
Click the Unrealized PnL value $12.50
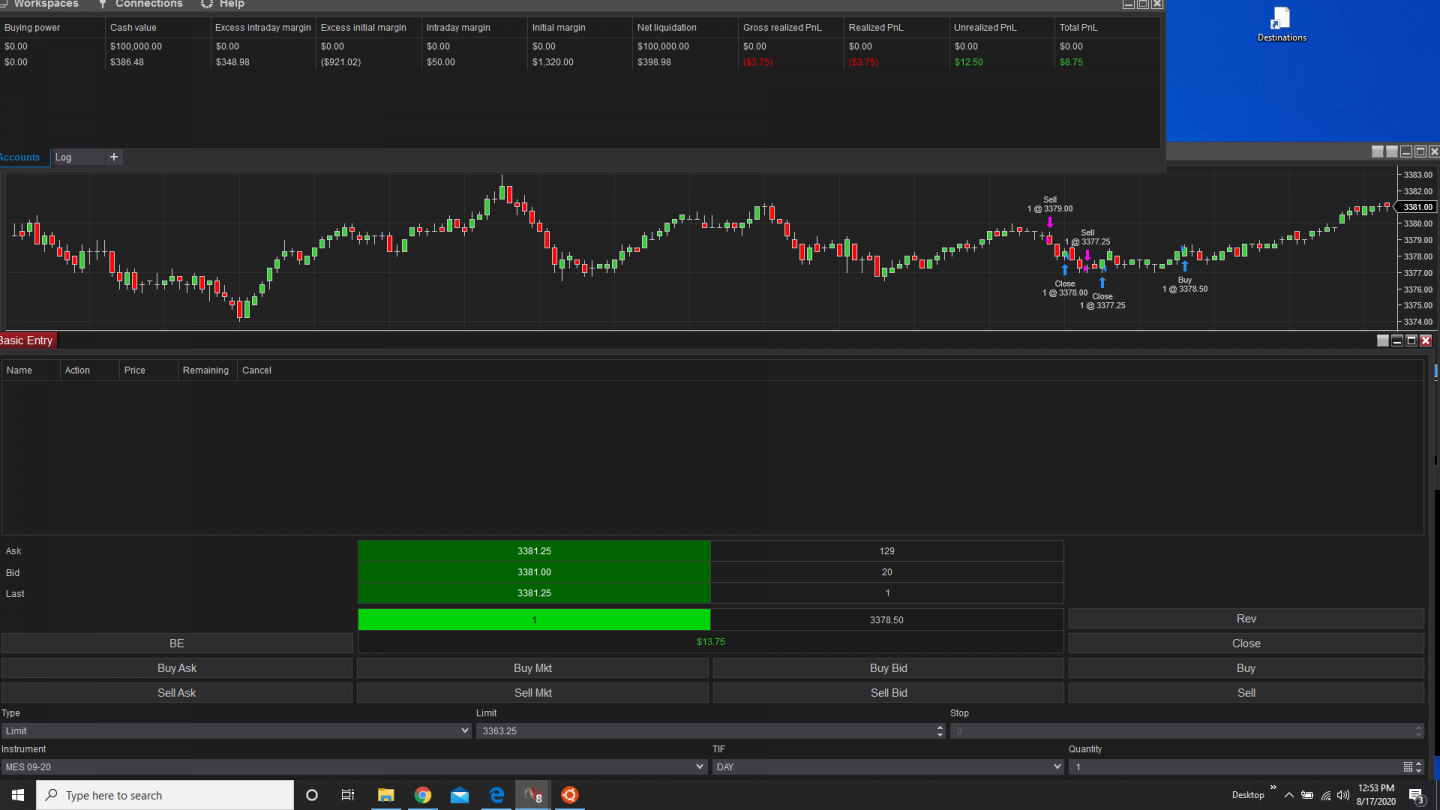click(968, 62)
